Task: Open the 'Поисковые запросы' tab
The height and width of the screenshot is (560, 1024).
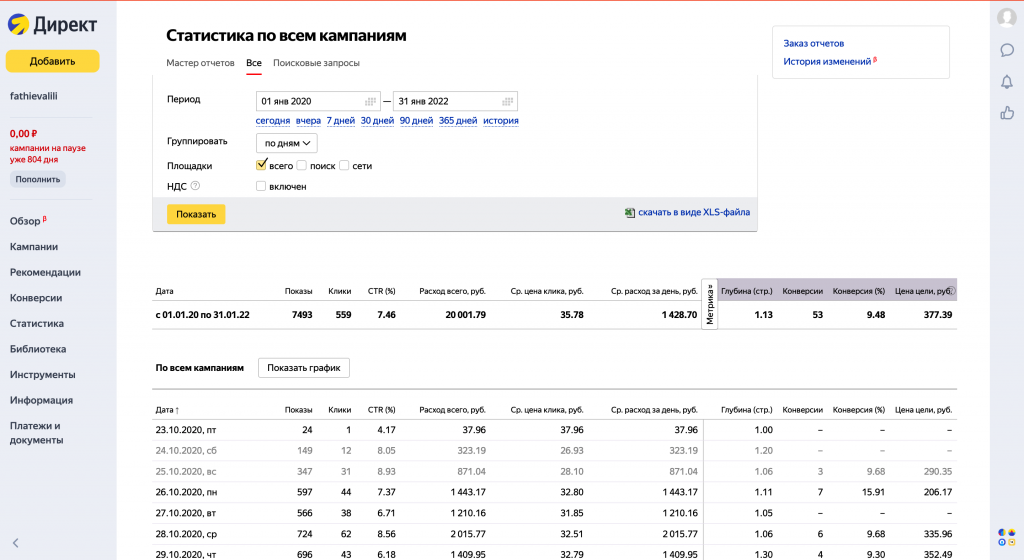Action: point(316,63)
